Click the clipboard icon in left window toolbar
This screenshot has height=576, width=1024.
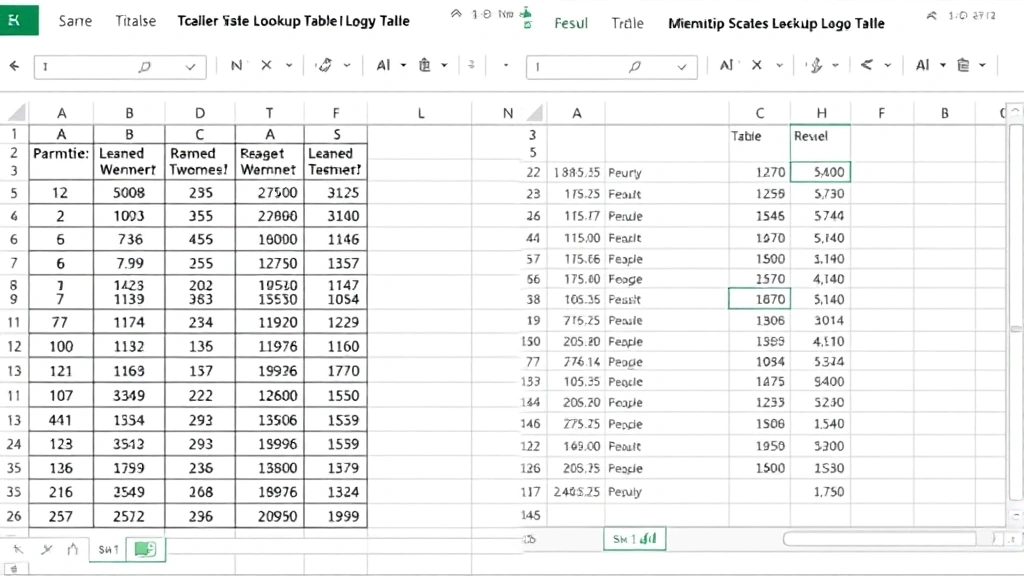(424, 66)
